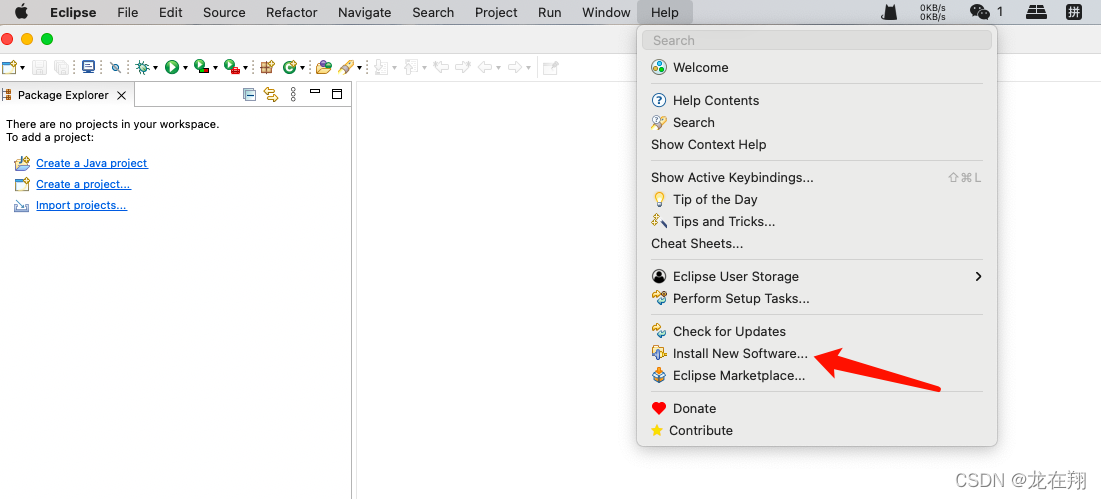Click the Previous Annotation toolbar icon

(x=411, y=67)
